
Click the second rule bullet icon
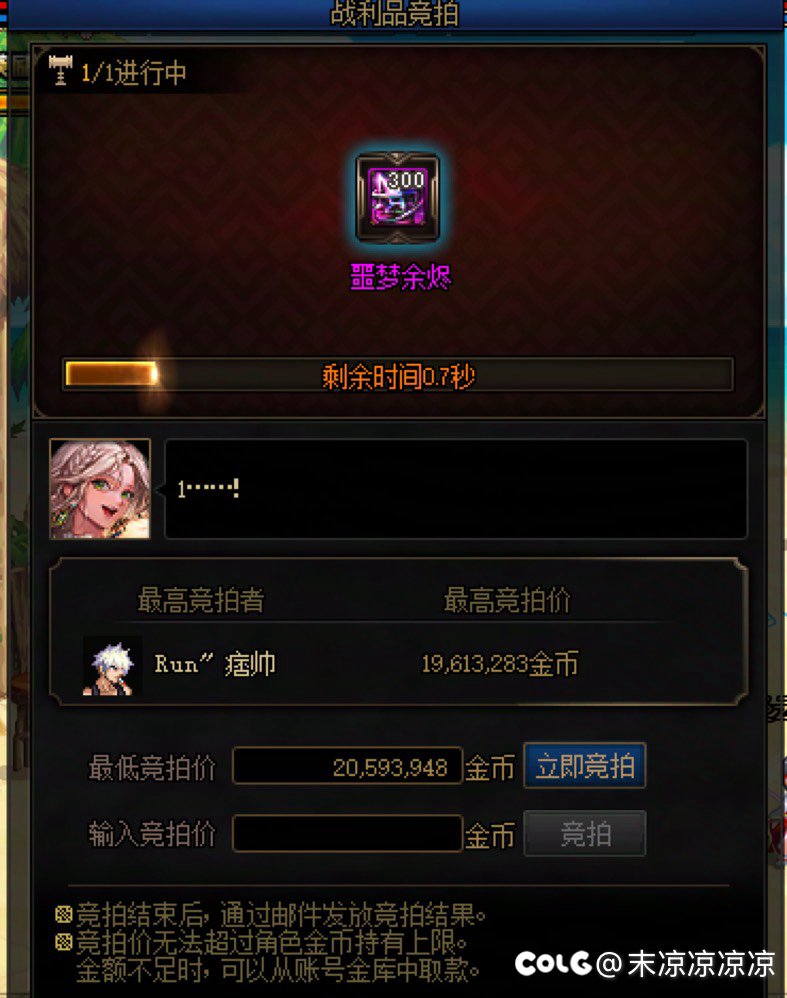(64, 941)
